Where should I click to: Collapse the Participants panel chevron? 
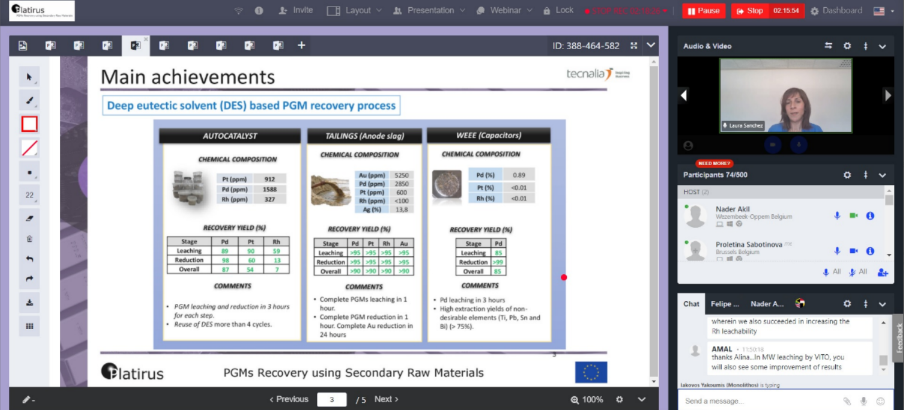pos(882,174)
